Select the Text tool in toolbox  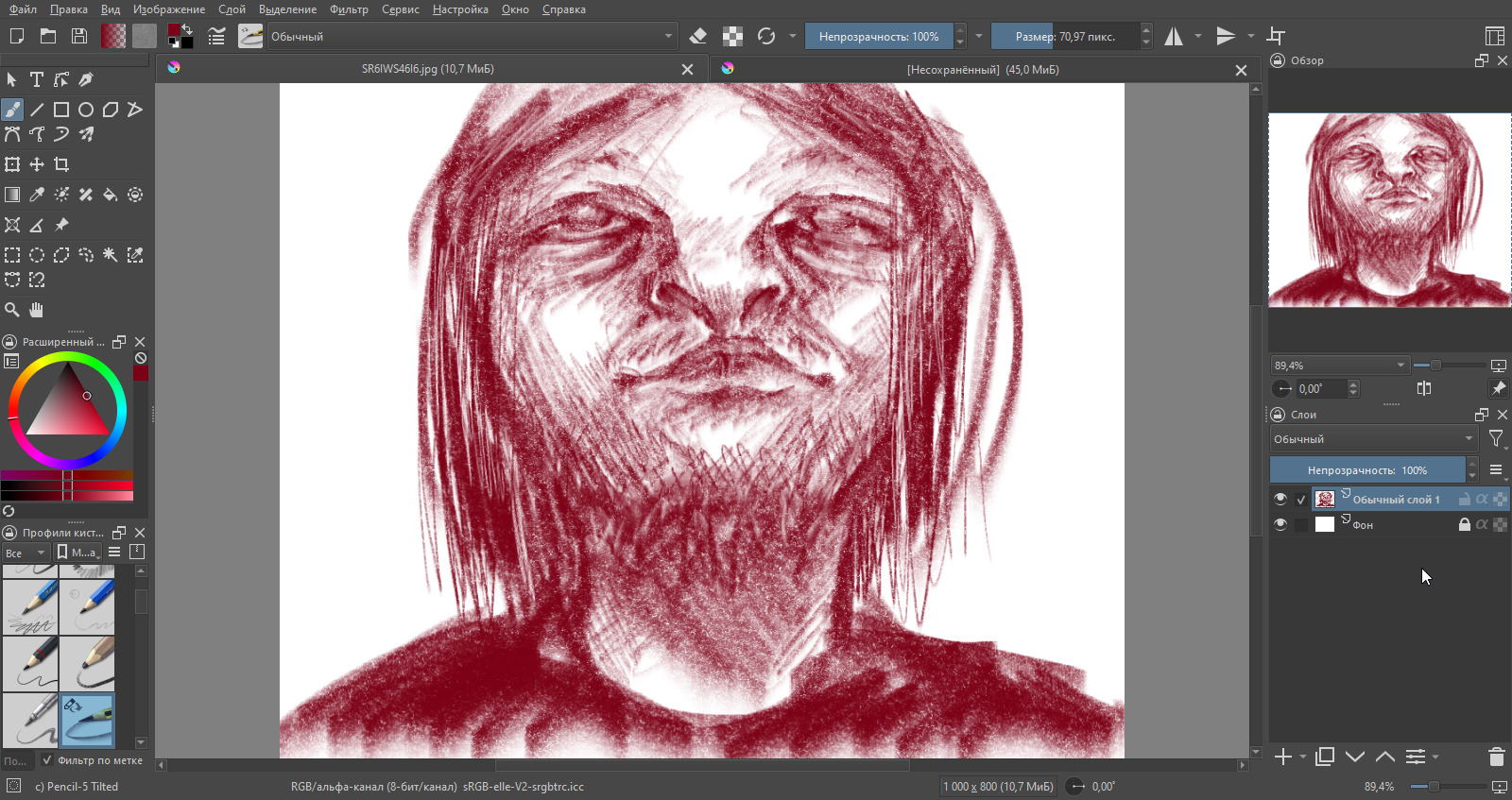(37, 80)
